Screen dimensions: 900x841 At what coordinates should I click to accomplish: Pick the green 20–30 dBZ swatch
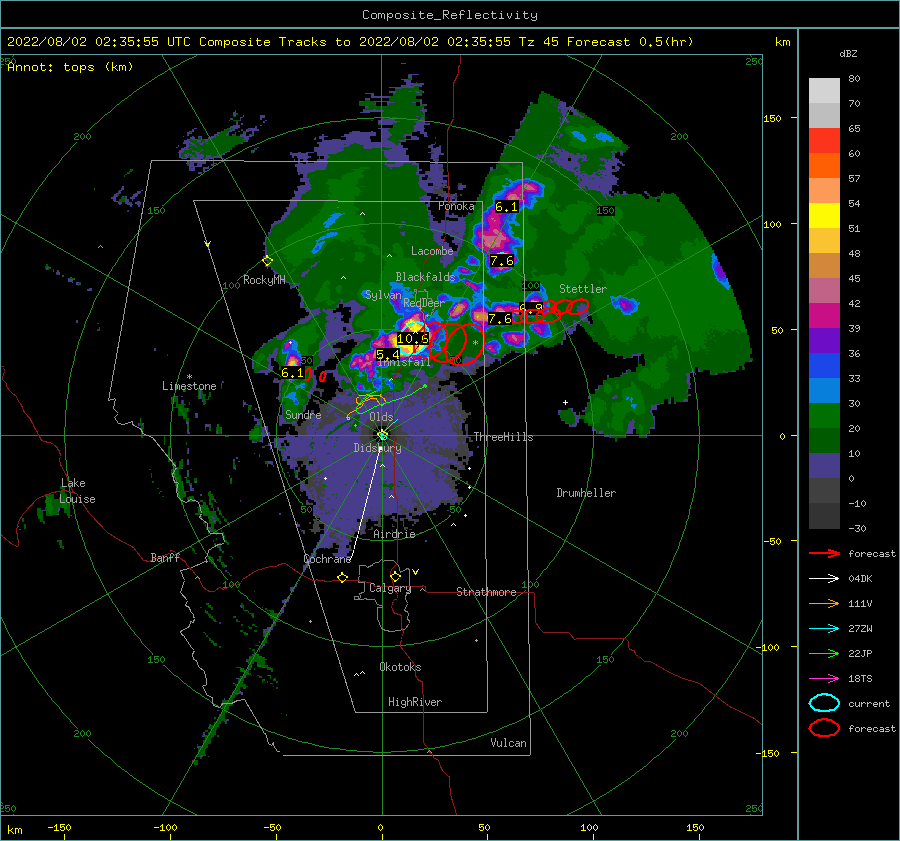tap(824, 416)
